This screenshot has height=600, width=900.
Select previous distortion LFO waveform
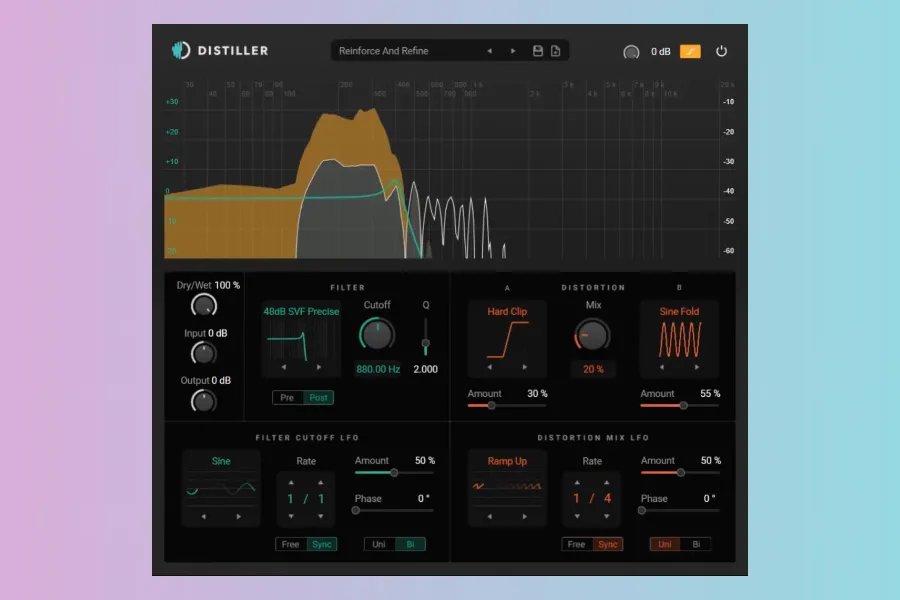point(490,517)
